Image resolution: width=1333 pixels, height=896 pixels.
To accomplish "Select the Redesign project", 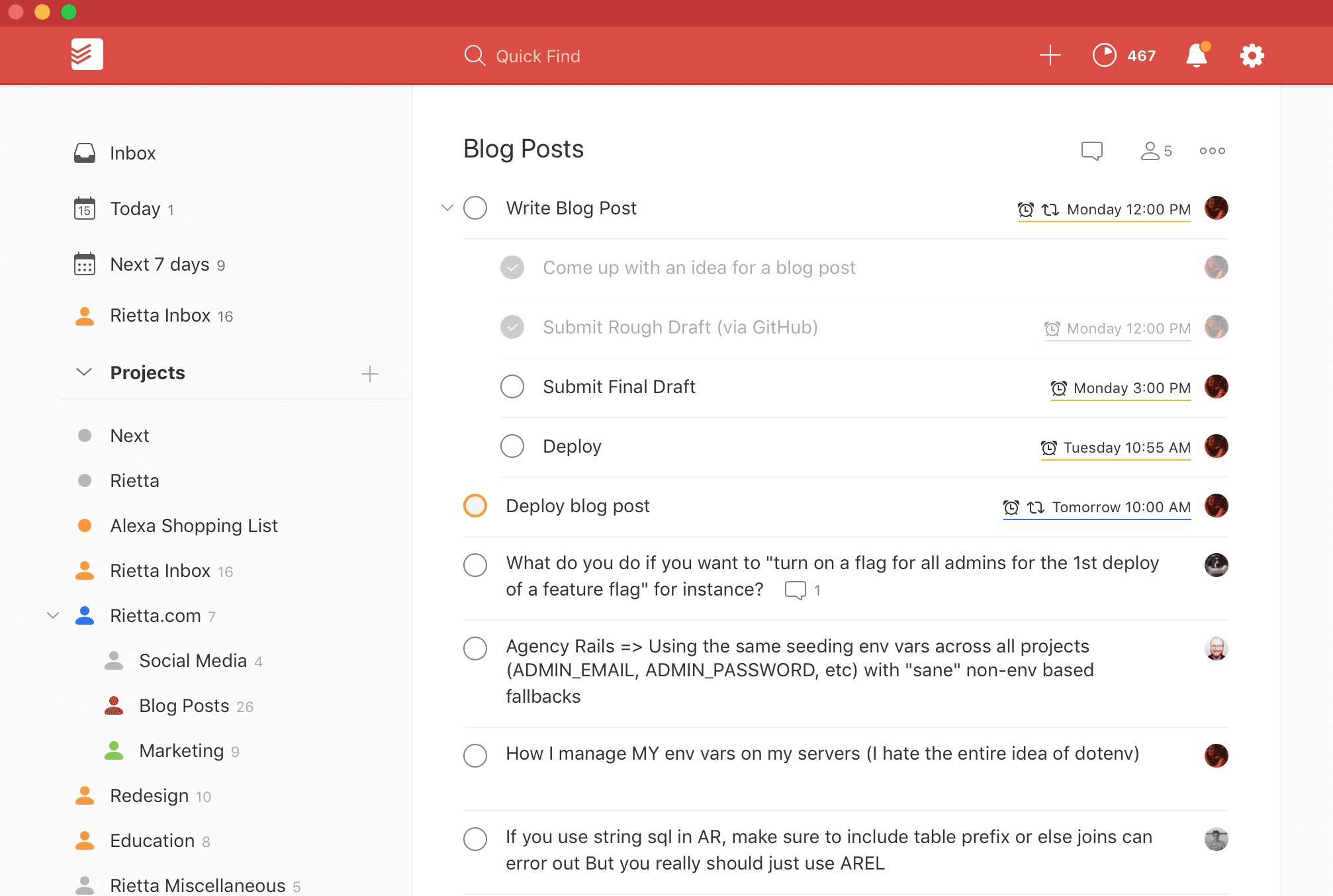I will (x=149, y=795).
